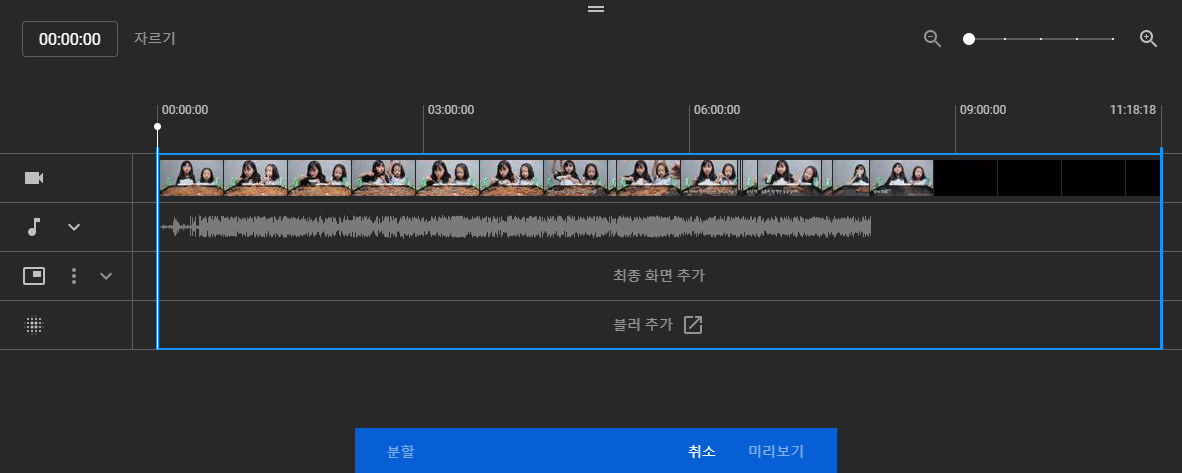Click the 분할 split button
The image size is (1182, 473).
[400, 451]
